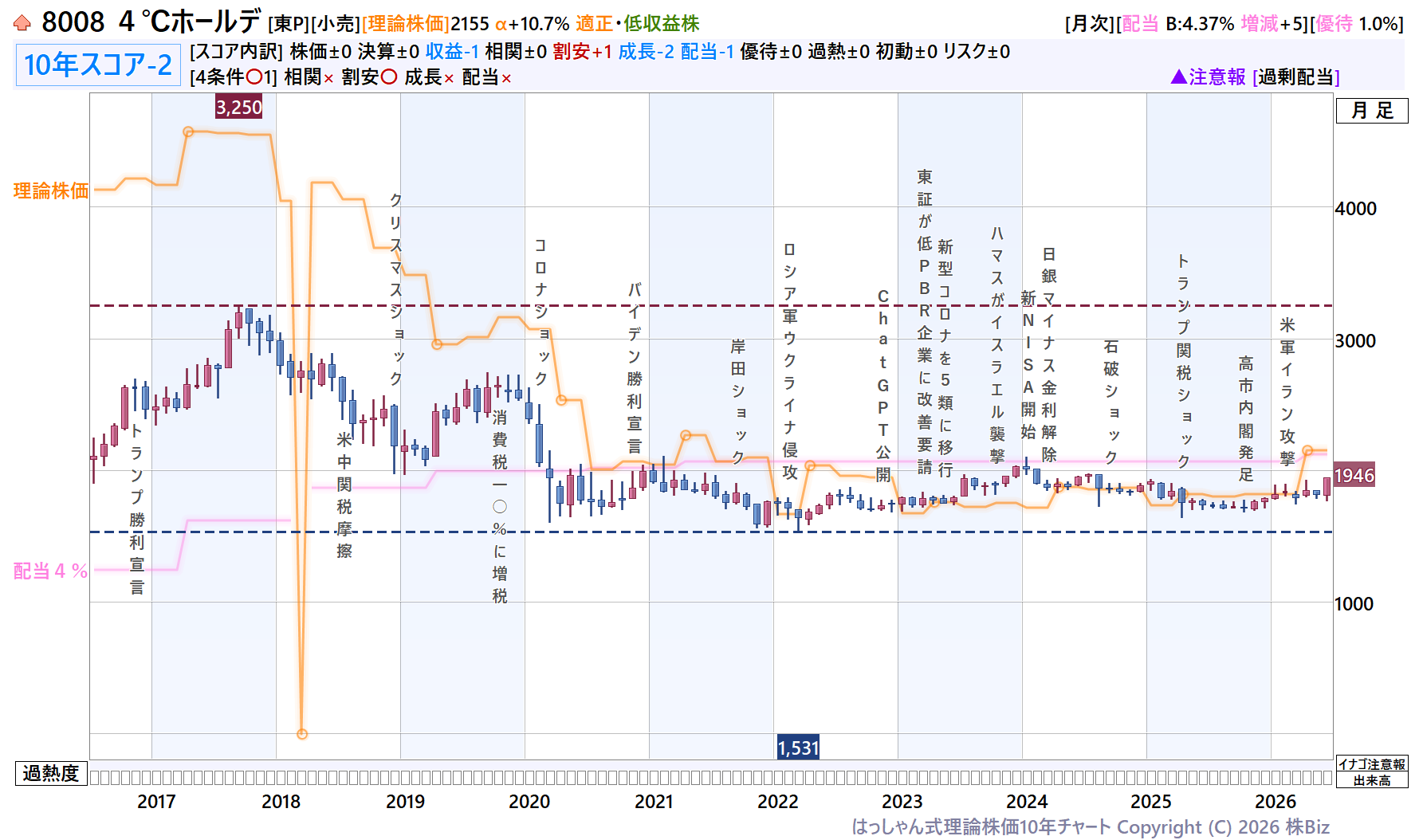The image size is (1419, 840).
Task: Click the 成長× condition result
Action: click(430, 77)
